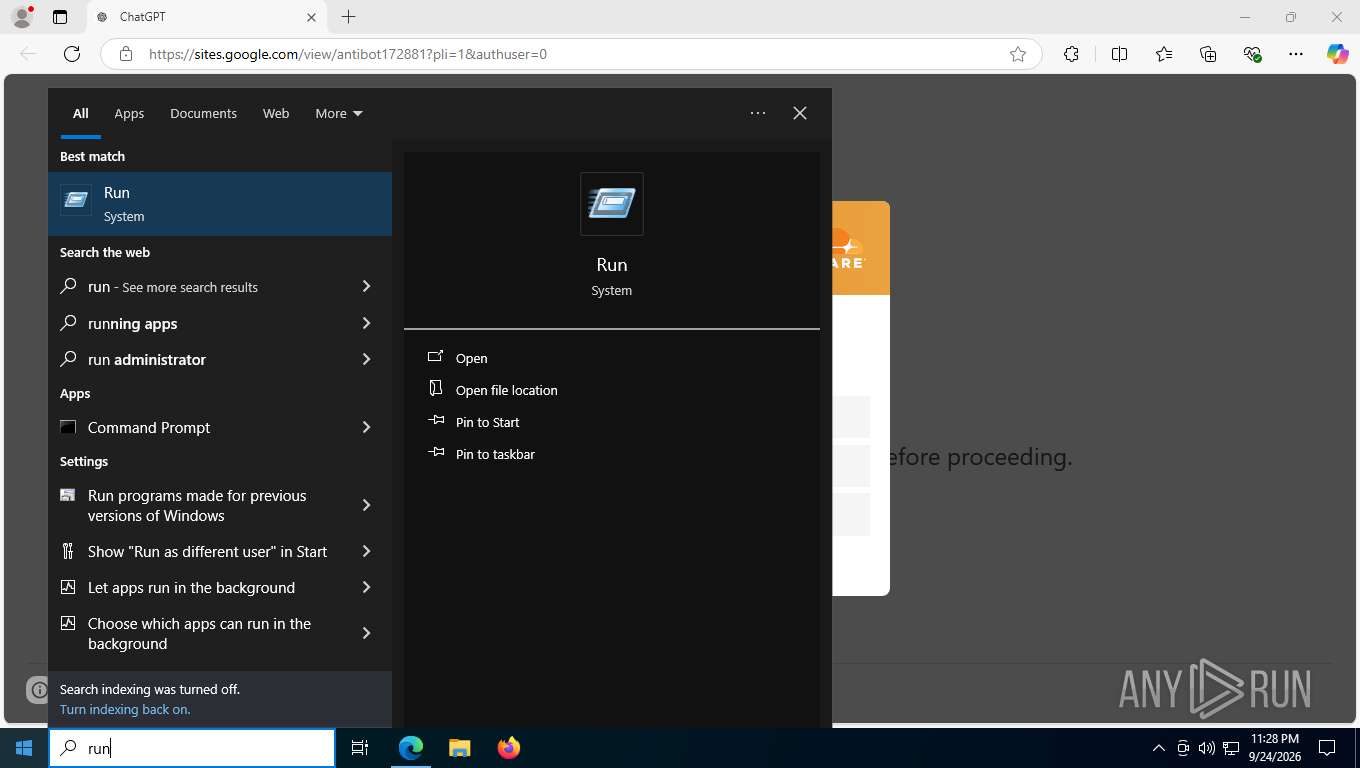The height and width of the screenshot is (768, 1360).
Task: Open Task View on the taskbar
Action: coord(360,748)
